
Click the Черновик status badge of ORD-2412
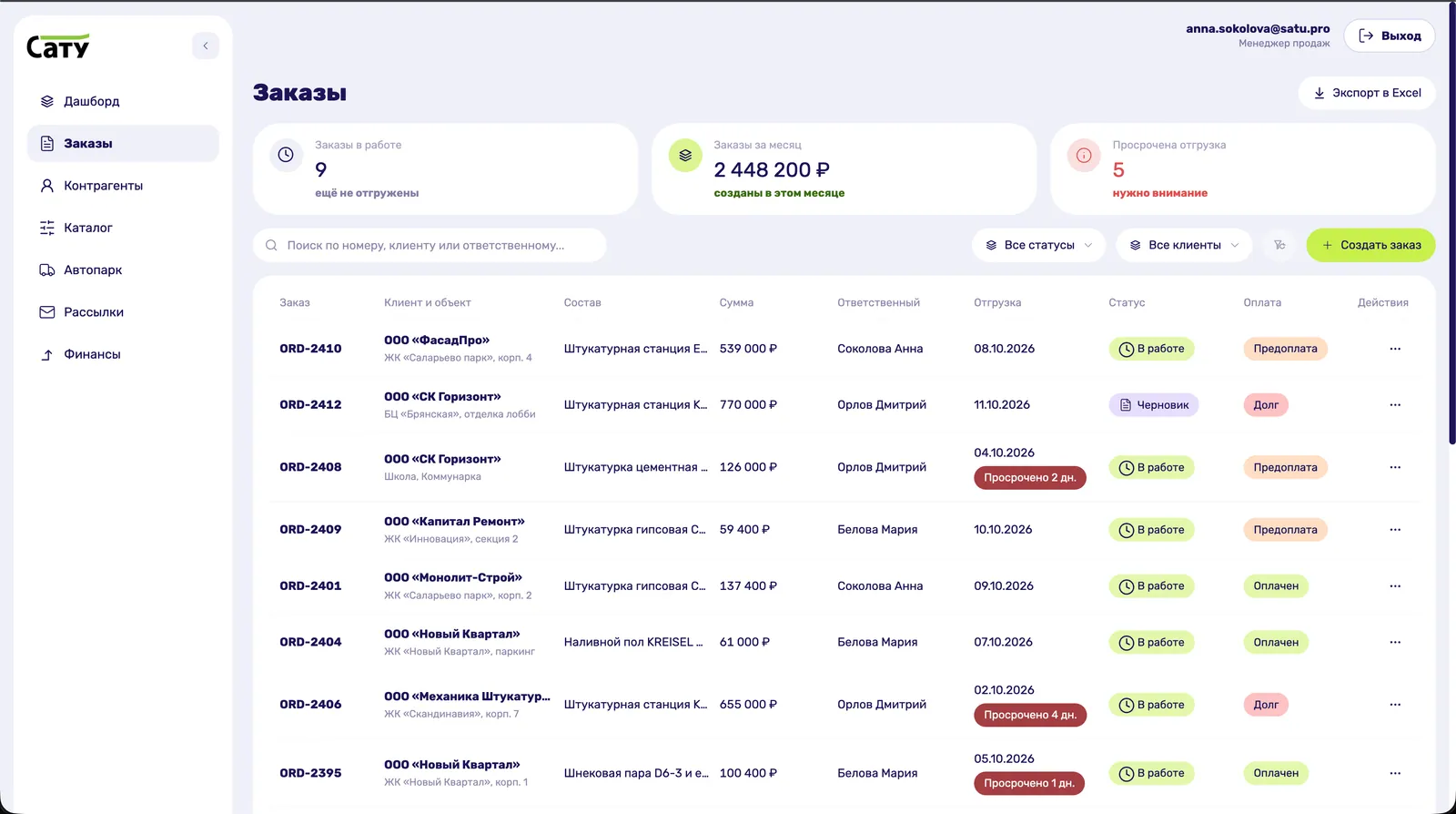tap(1153, 405)
